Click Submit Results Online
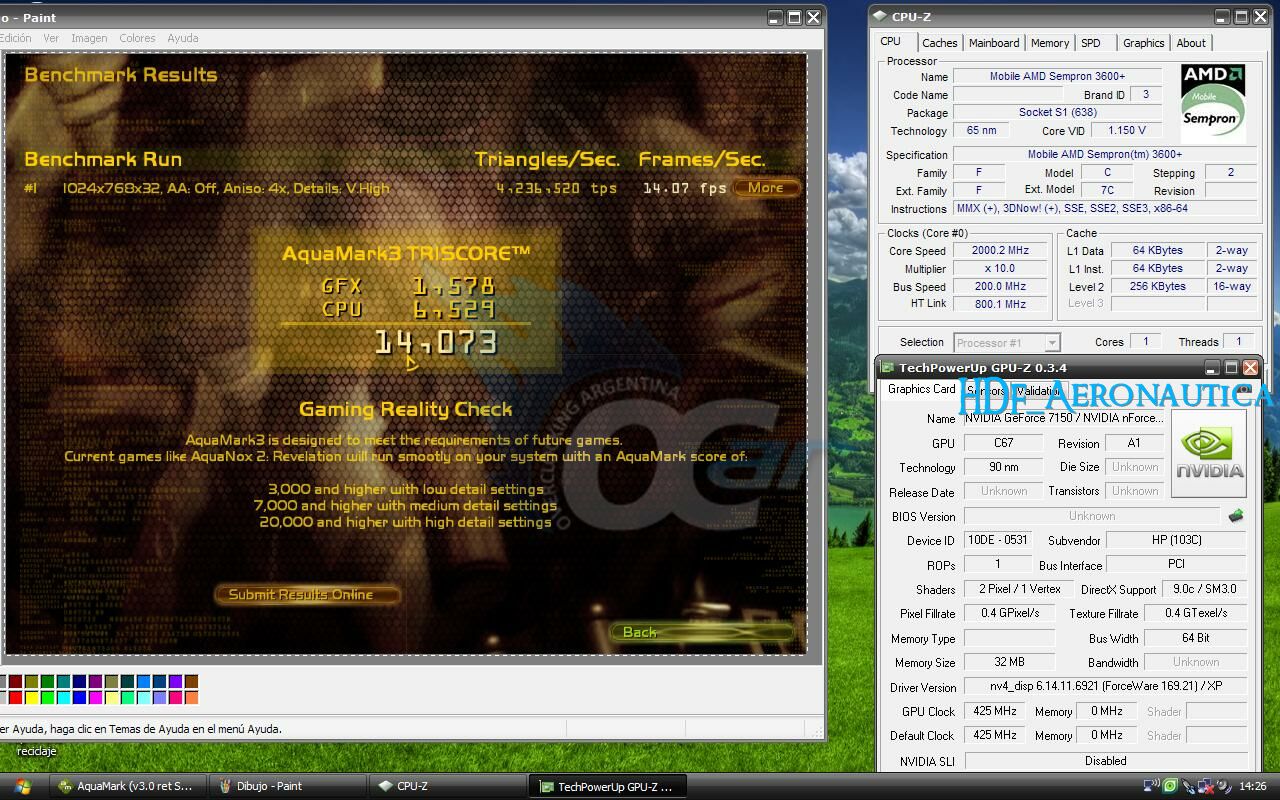 click(x=308, y=594)
